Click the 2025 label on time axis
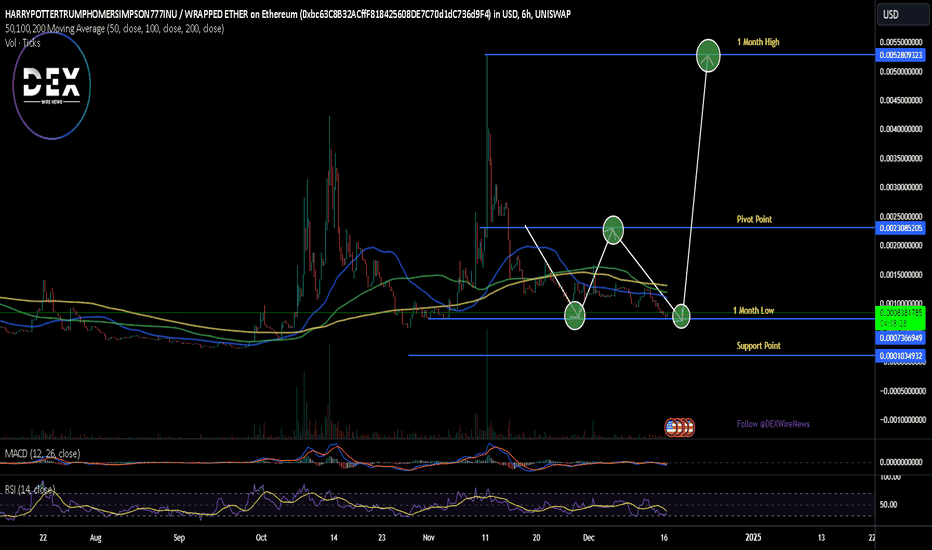This screenshot has height=550, width=932. [753, 538]
